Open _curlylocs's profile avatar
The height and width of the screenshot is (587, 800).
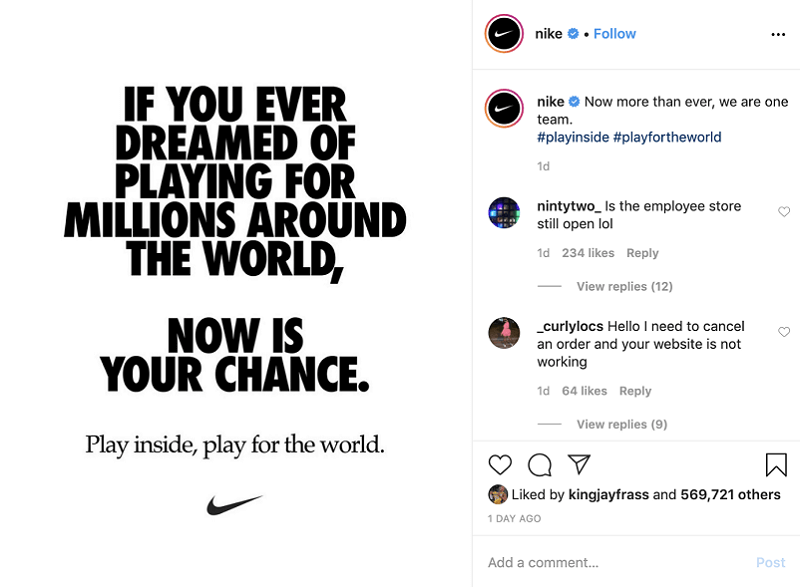504,333
